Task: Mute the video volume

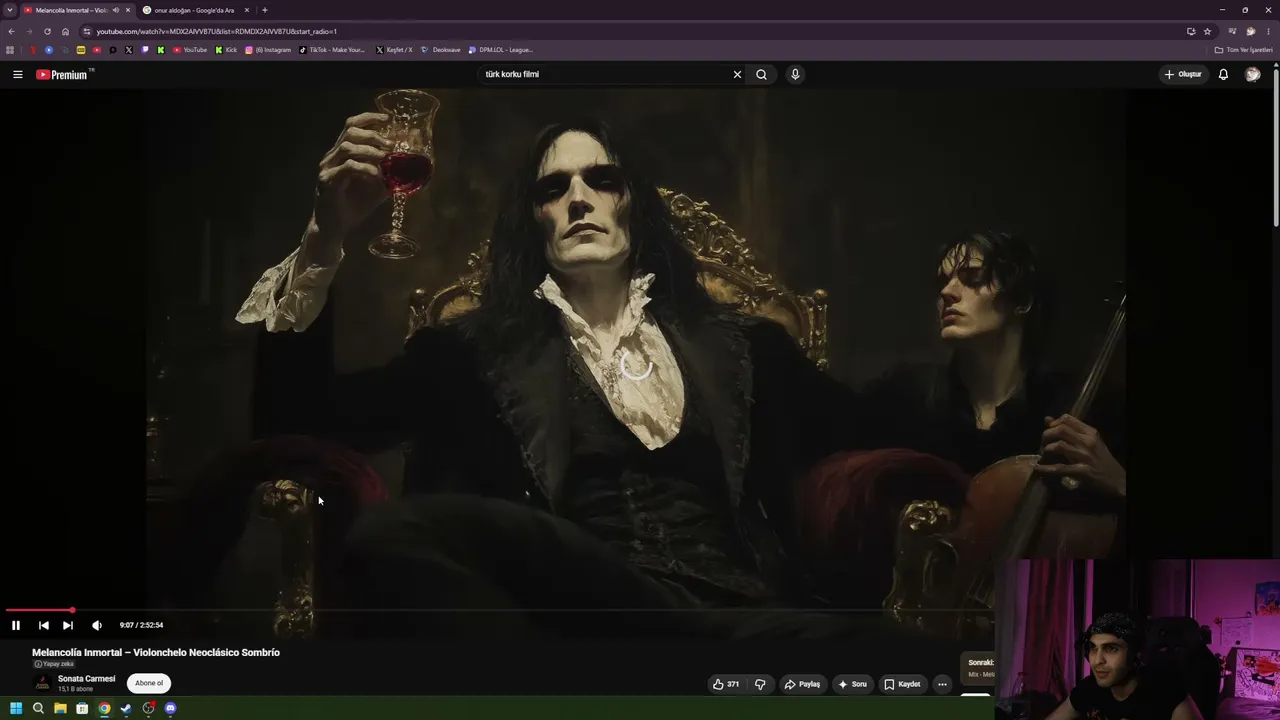Action: (97, 625)
